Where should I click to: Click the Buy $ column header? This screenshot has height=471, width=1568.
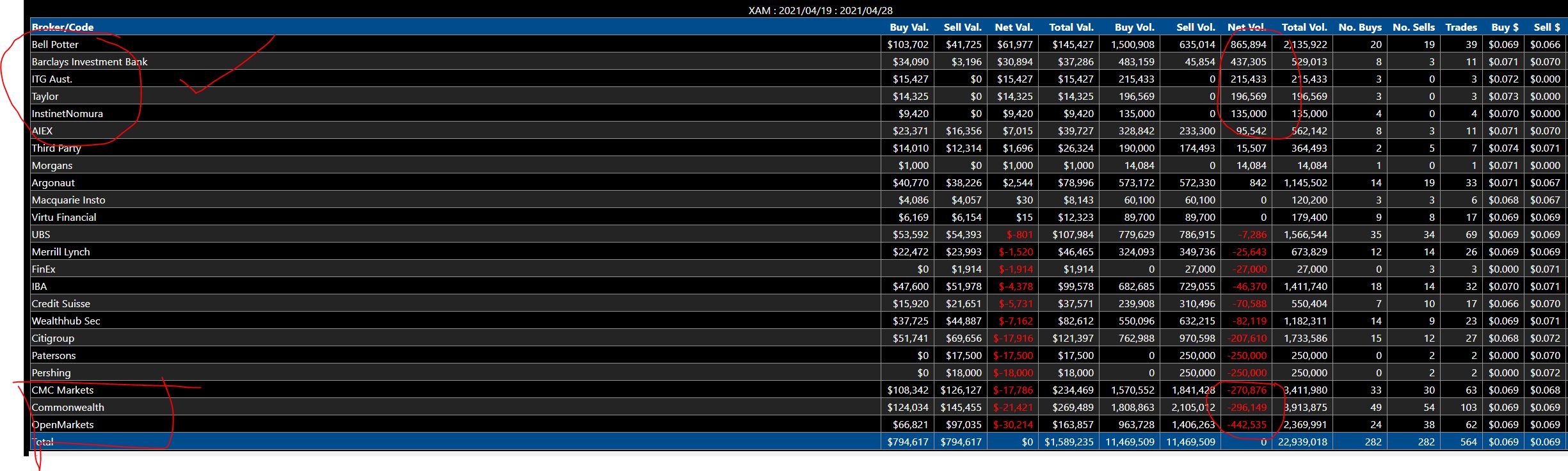point(1505,27)
